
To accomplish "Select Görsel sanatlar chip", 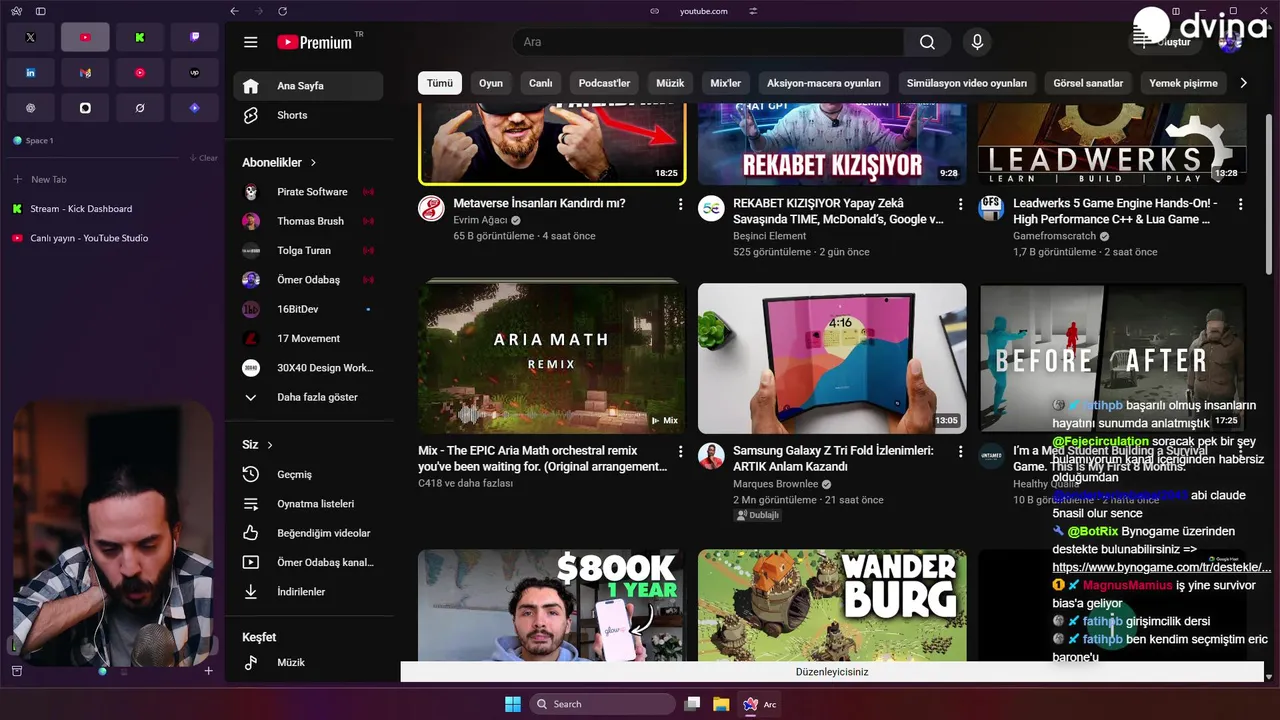I will tap(1088, 83).
